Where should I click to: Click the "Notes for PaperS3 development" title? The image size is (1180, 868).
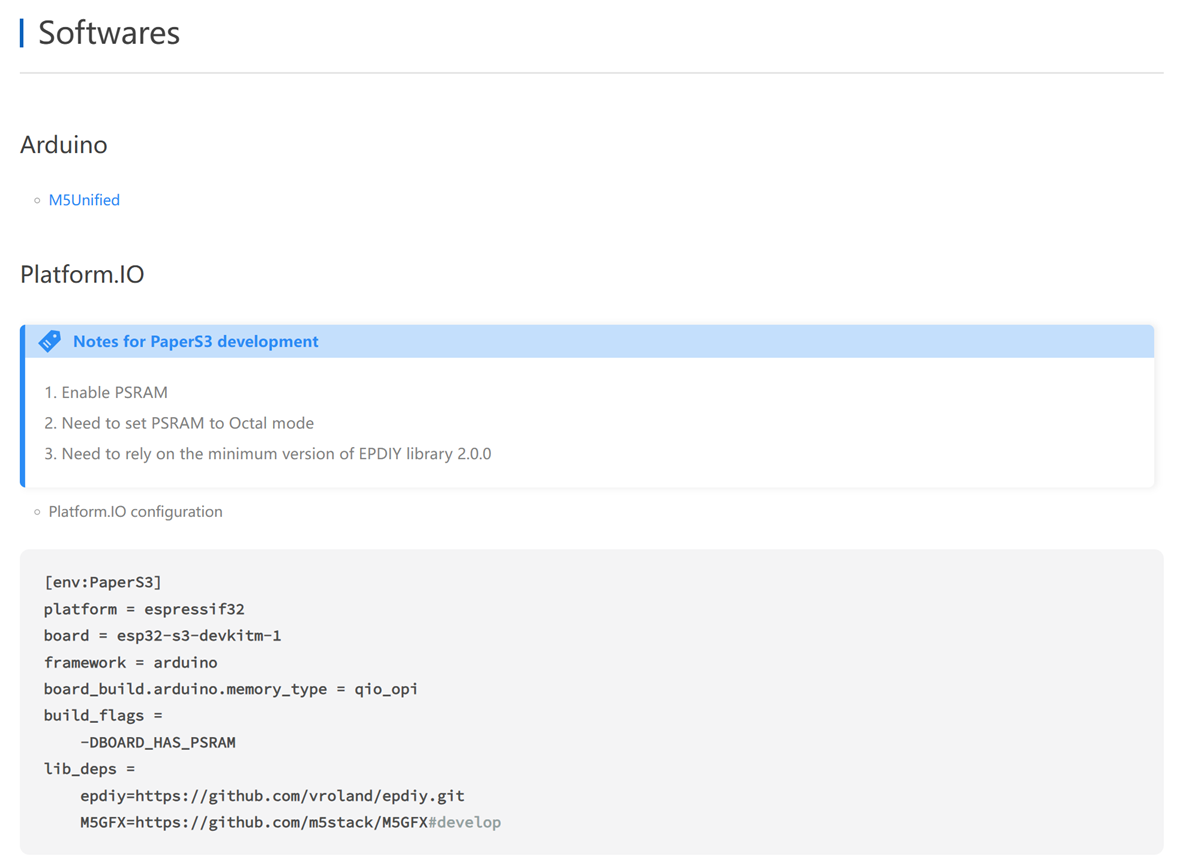pyautogui.click(x=195, y=341)
